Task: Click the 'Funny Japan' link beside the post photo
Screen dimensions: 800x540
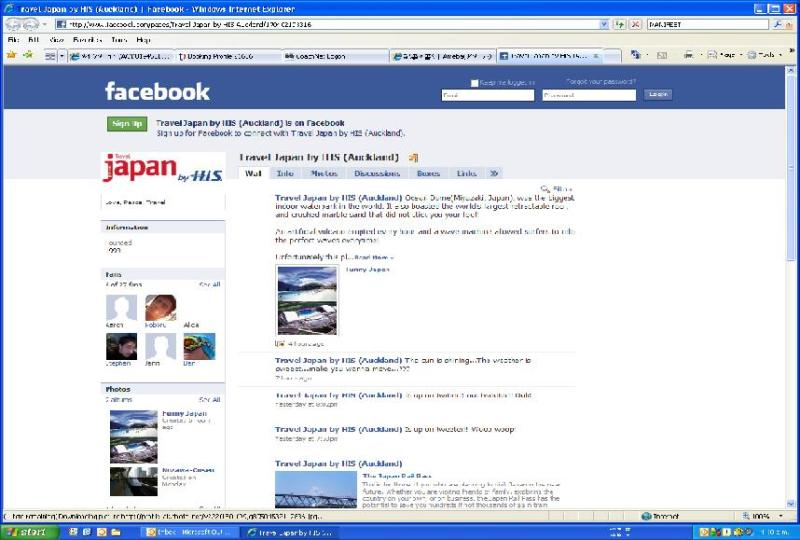Action: click(367, 269)
